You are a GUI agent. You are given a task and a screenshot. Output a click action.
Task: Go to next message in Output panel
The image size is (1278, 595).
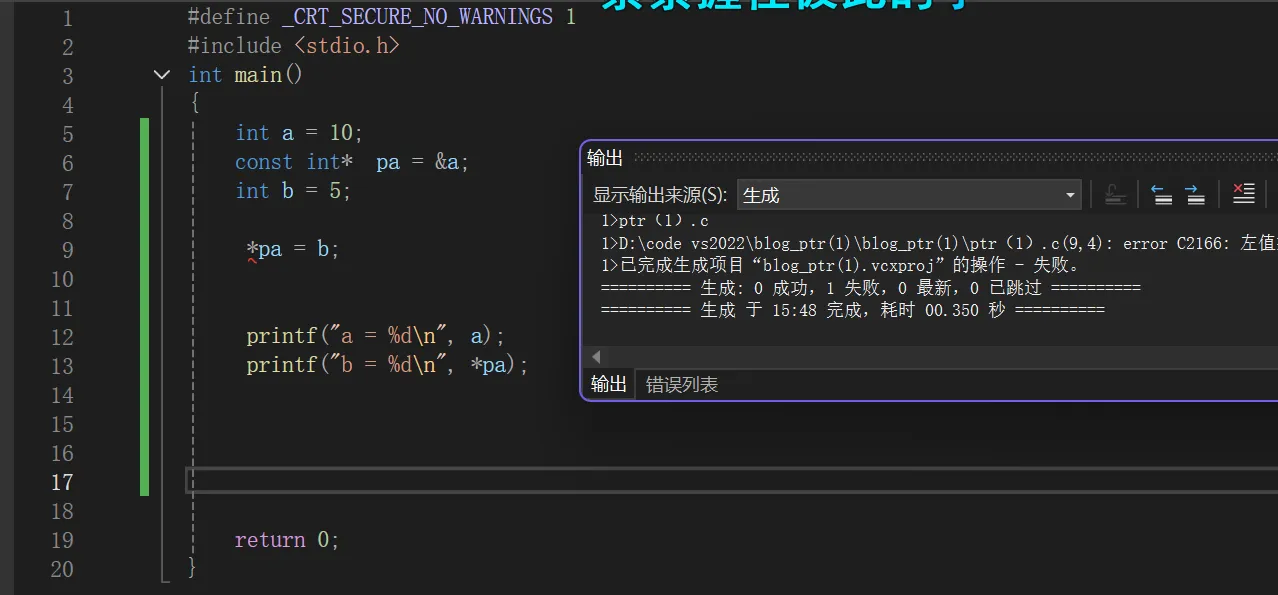pos(1195,195)
